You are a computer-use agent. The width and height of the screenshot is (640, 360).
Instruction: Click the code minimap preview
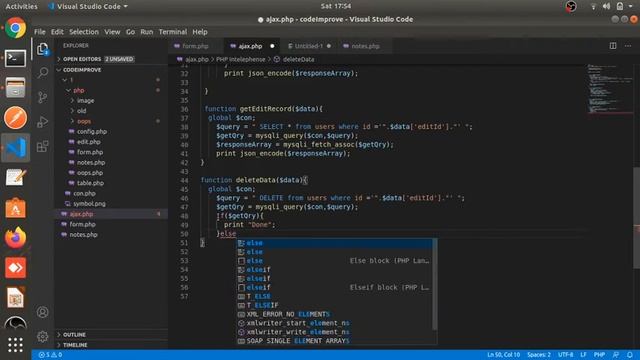[609, 89]
